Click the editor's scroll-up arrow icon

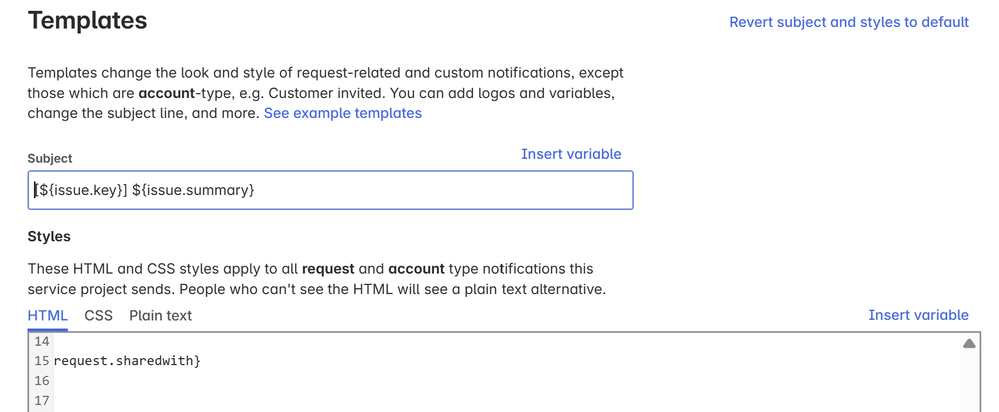(x=968, y=344)
